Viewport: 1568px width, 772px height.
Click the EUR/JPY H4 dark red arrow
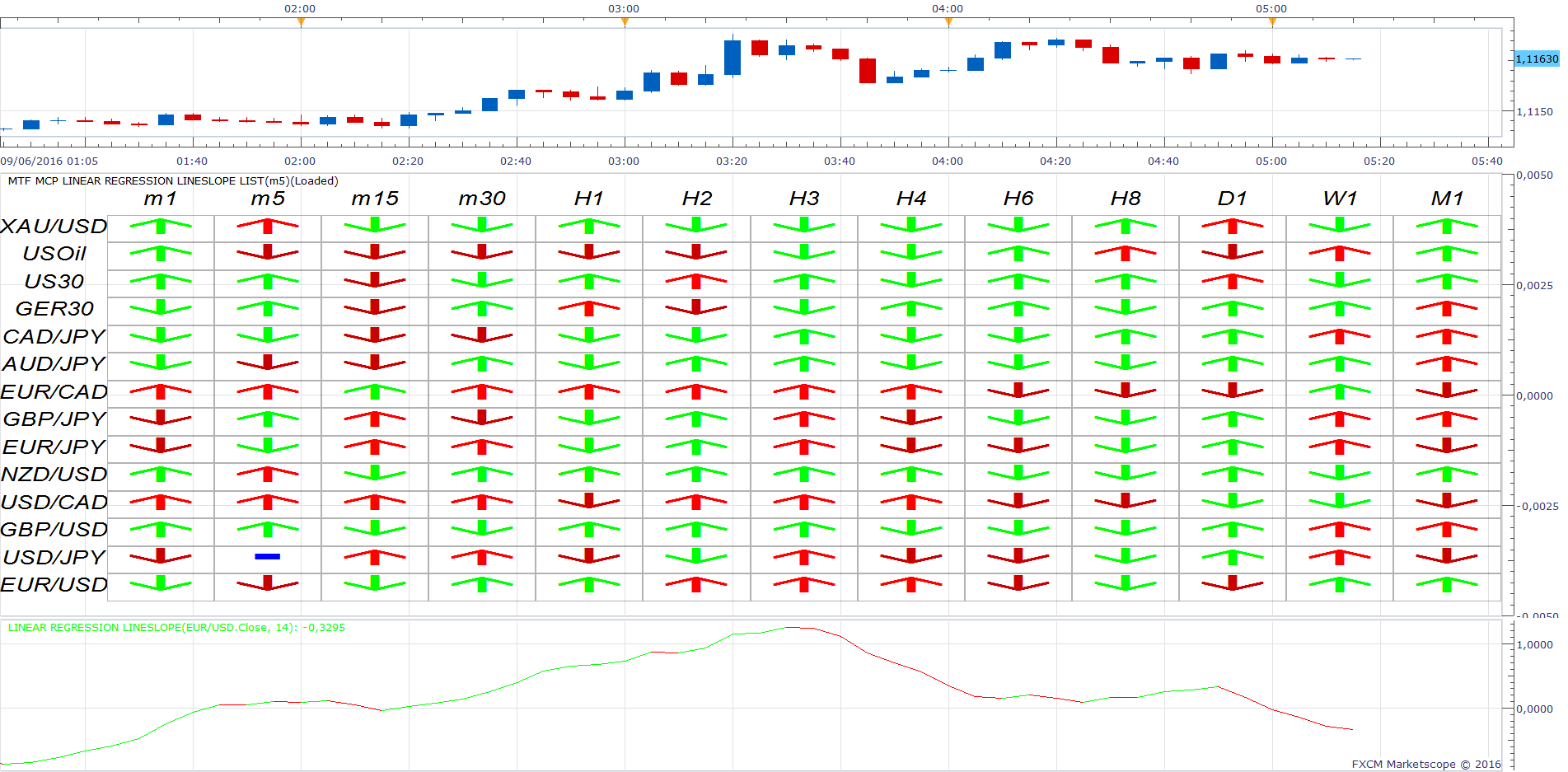(x=911, y=446)
